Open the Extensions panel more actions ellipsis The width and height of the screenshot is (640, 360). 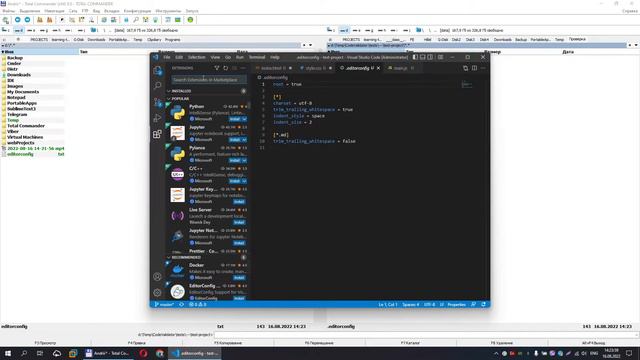coord(243,68)
